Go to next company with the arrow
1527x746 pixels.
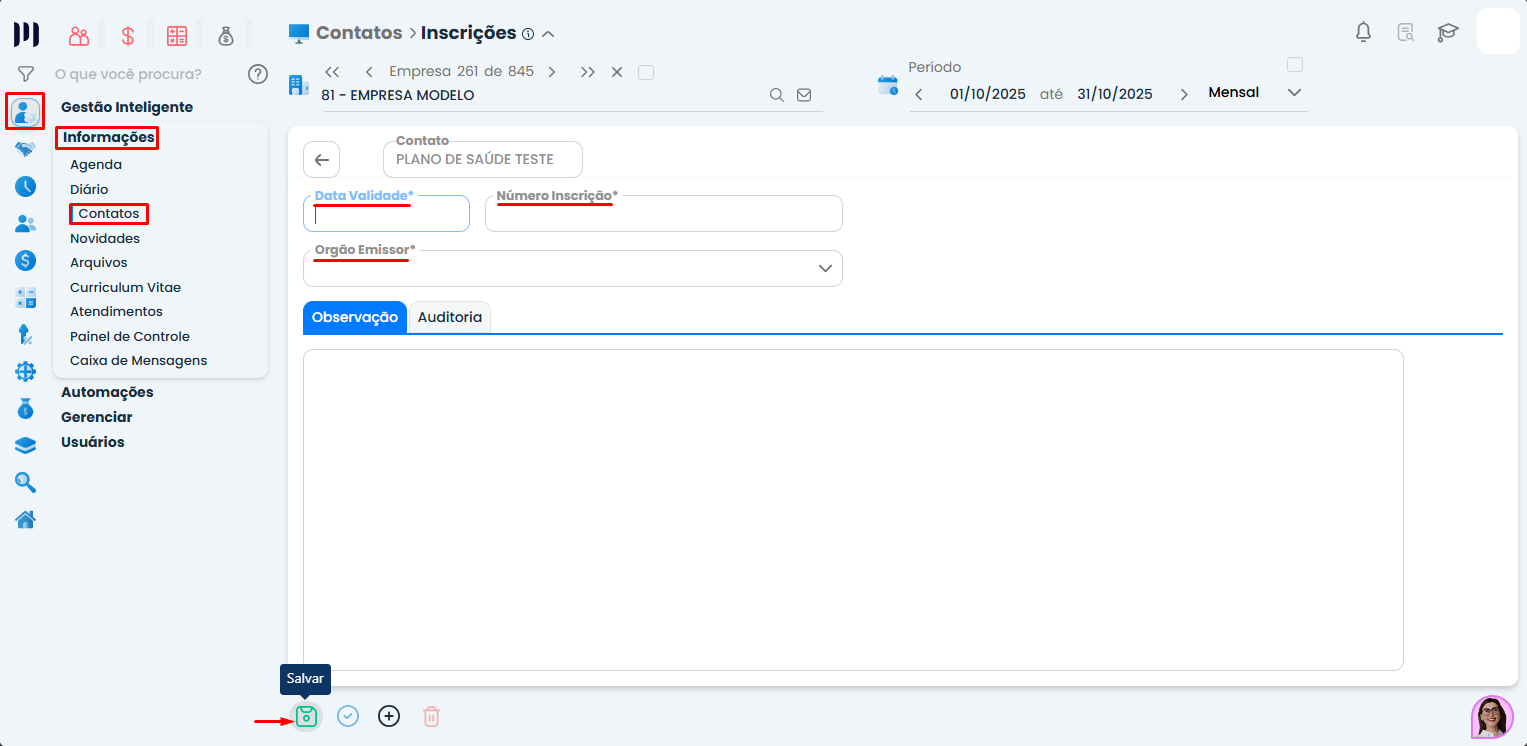552,72
